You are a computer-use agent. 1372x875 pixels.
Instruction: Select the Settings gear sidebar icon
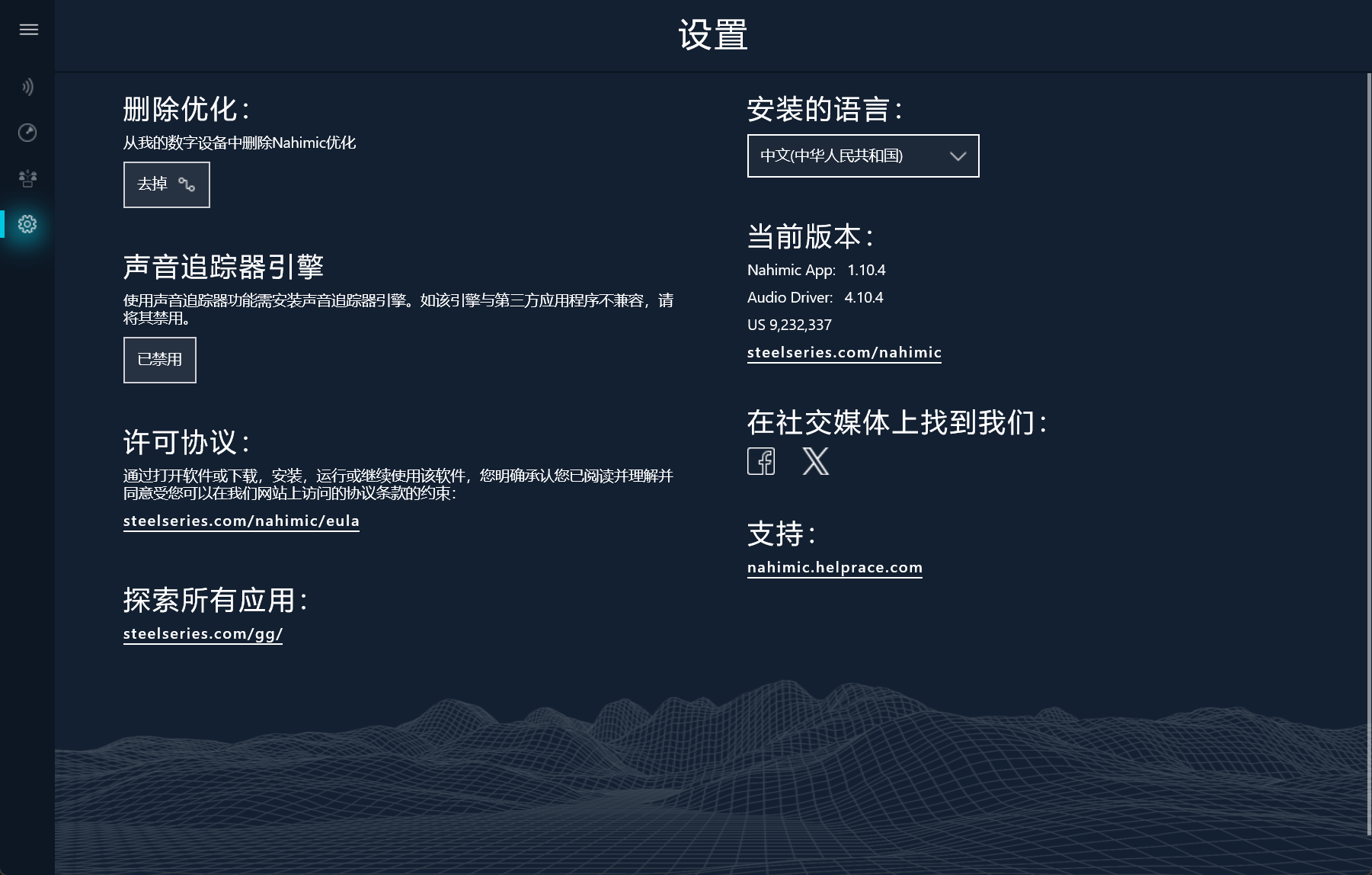(27, 224)
